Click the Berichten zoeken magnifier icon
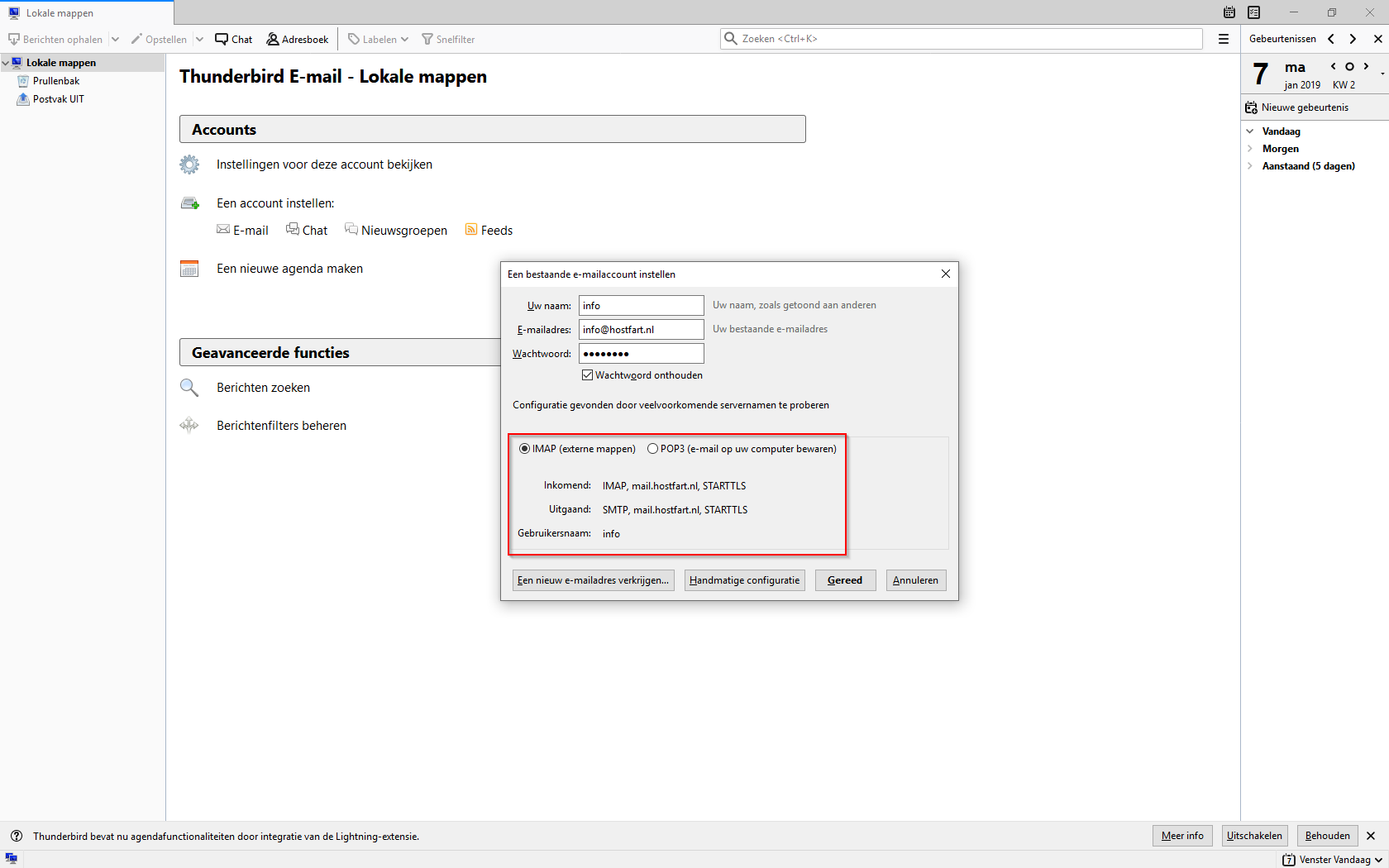This screenshot has height=868, width=1389. (x=189, y=388)
